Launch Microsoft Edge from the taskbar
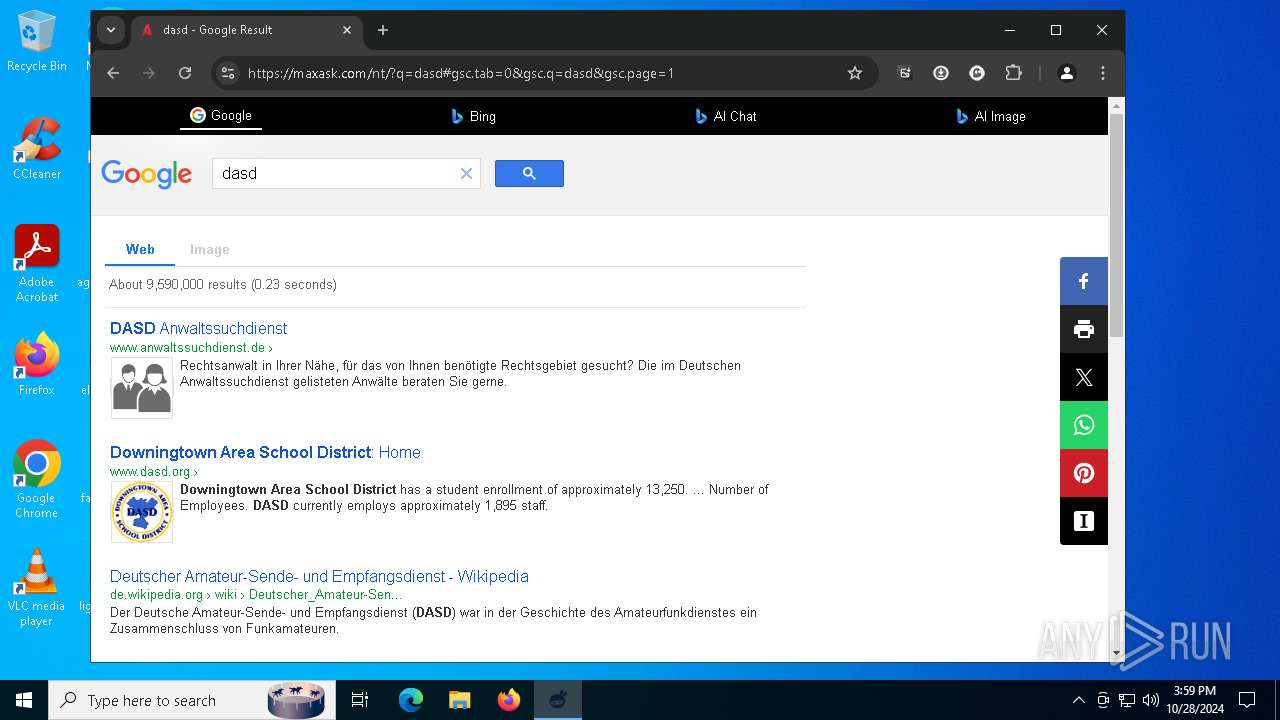This screenshot has width=1280, height=720. coord(411,700)
